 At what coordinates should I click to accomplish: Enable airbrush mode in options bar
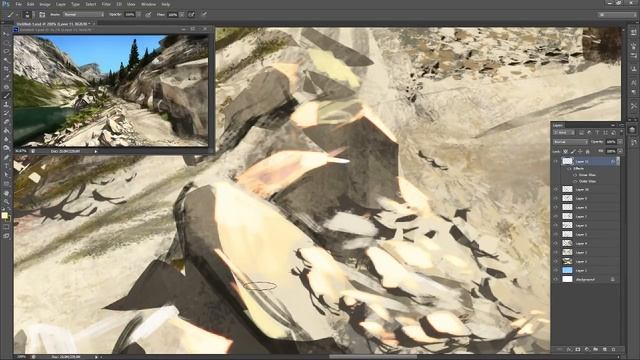coord(191,14)
